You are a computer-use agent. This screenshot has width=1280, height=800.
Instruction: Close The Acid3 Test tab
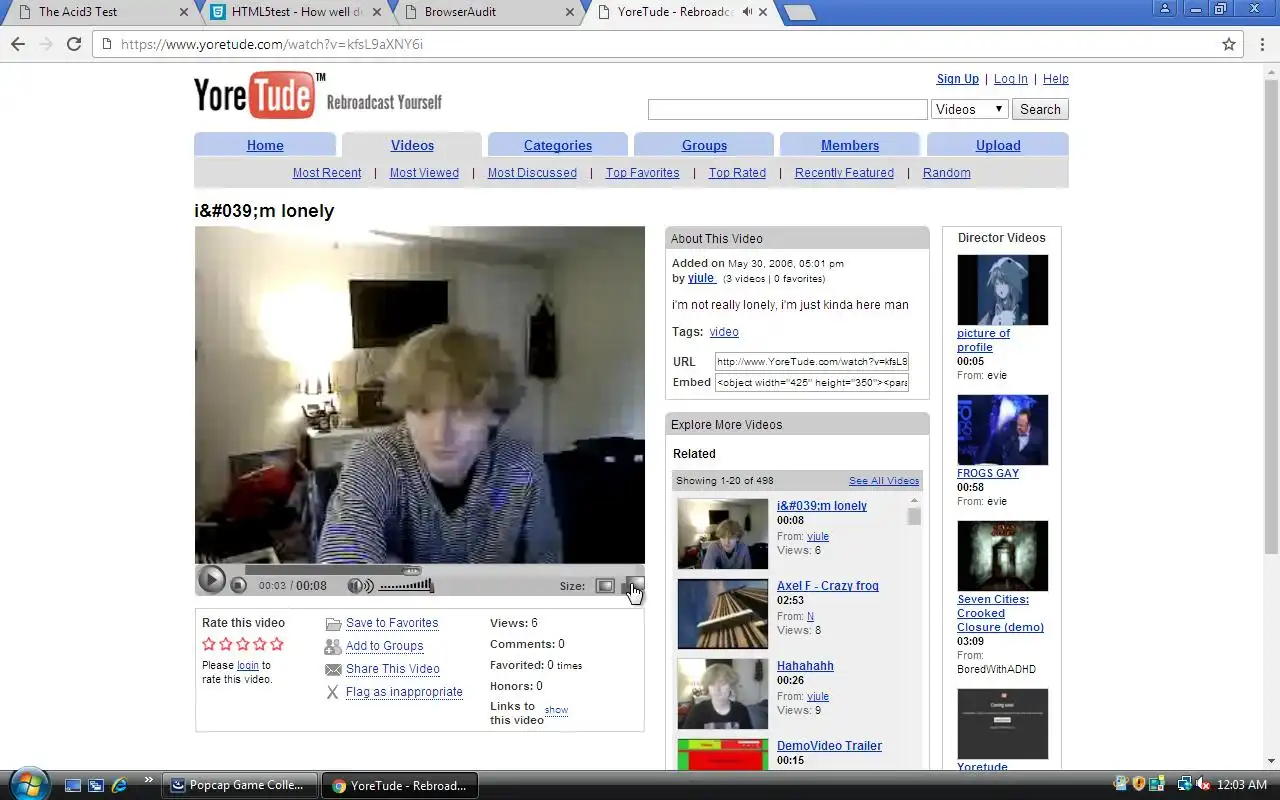pyautogui.click(x=183, y=12)
